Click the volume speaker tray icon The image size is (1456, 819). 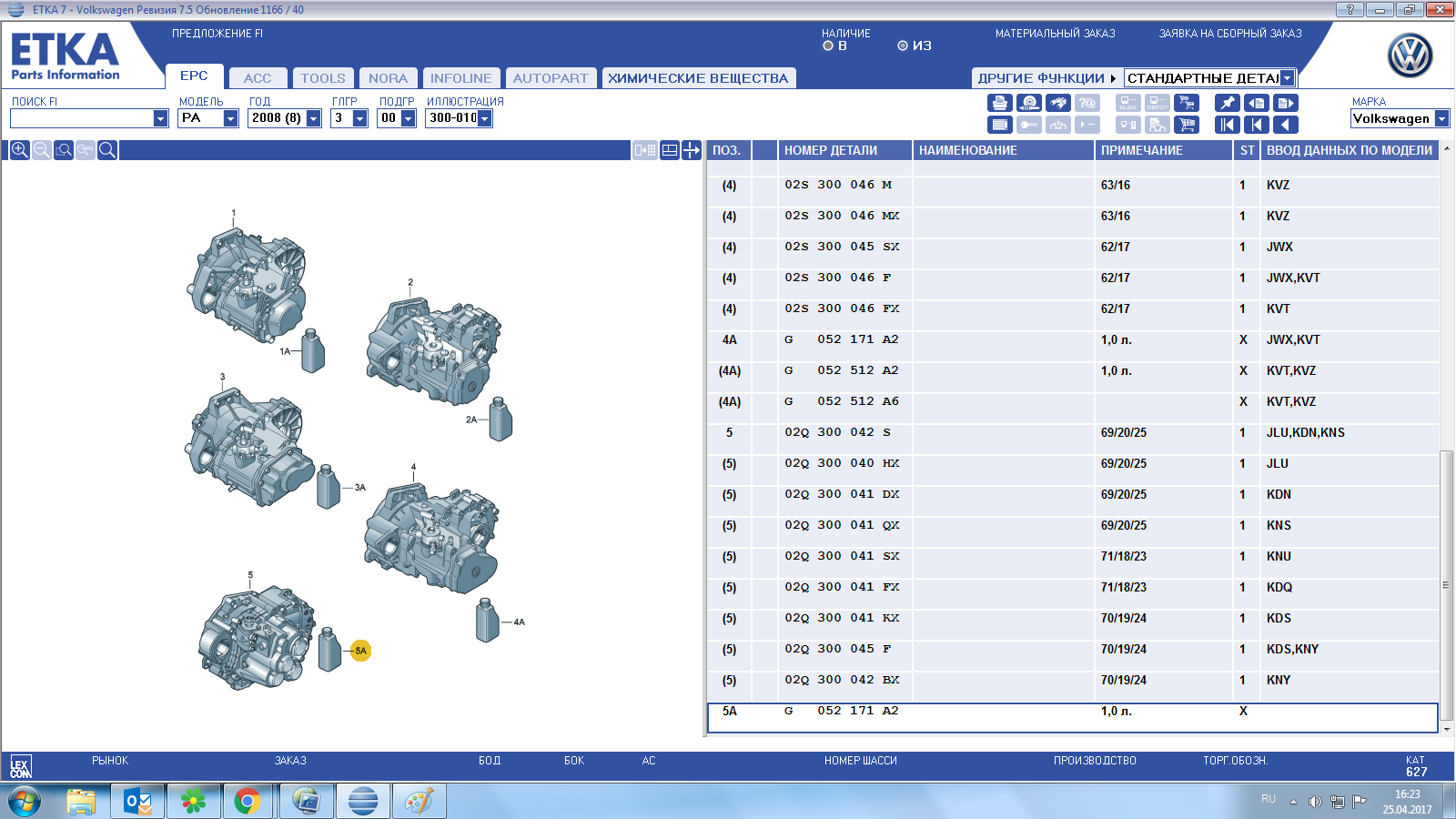tap(1315, 802)
